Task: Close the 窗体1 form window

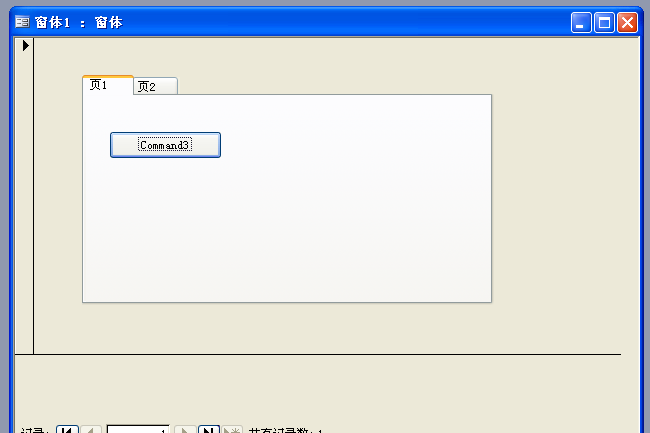Action: (627, 22)
